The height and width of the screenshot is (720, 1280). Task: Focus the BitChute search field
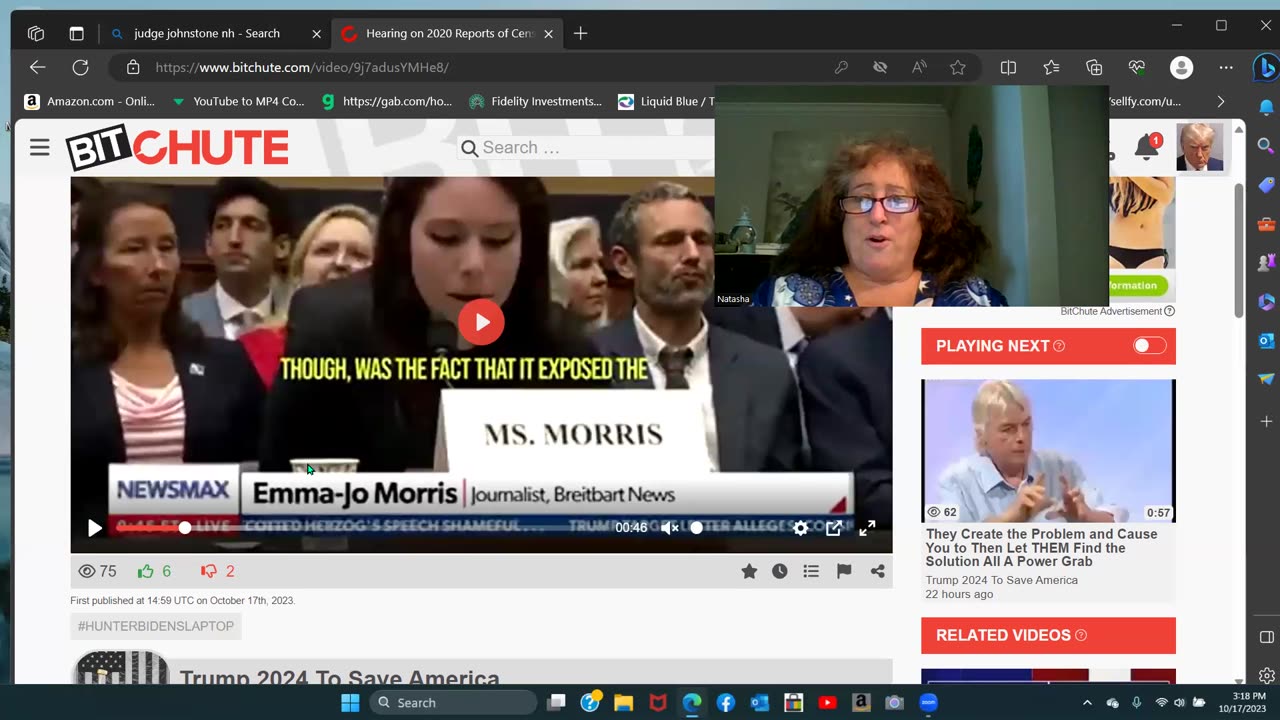(586, 148)
